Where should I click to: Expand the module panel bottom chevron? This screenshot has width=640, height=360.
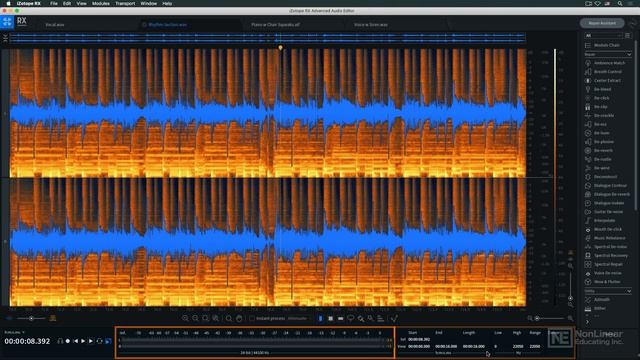coord(588,322)
